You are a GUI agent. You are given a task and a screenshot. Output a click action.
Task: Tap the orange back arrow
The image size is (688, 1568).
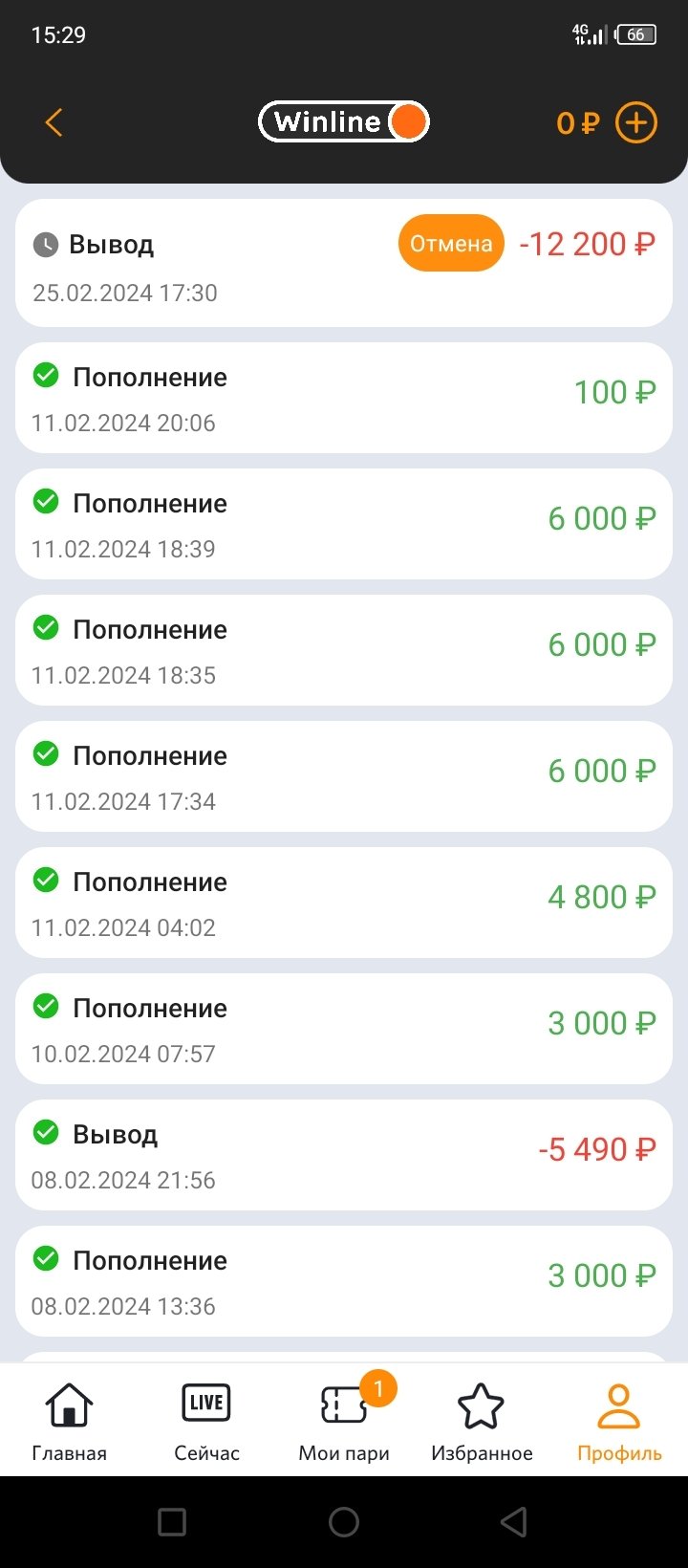tap(54, 122)
